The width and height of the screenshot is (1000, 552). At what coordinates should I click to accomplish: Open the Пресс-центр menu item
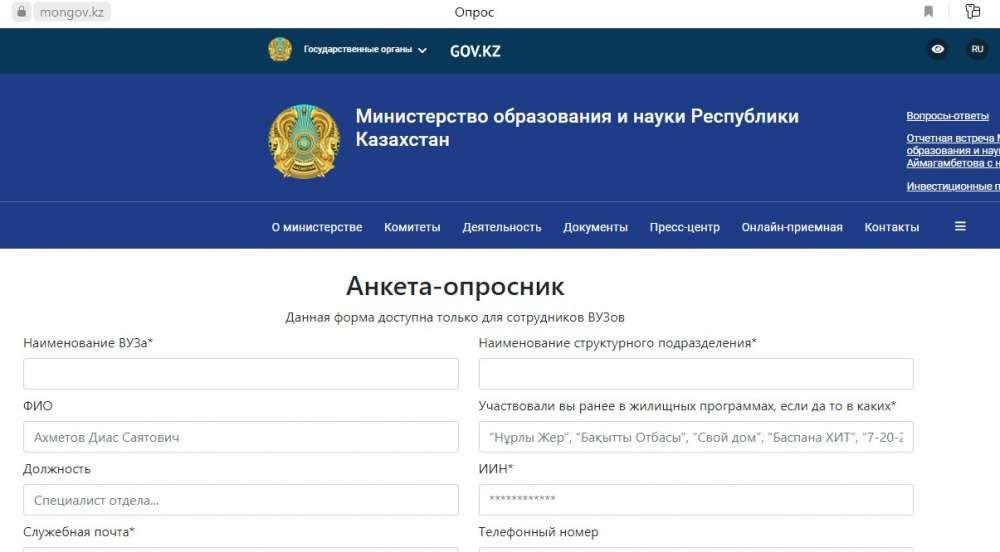click(684, 227)
